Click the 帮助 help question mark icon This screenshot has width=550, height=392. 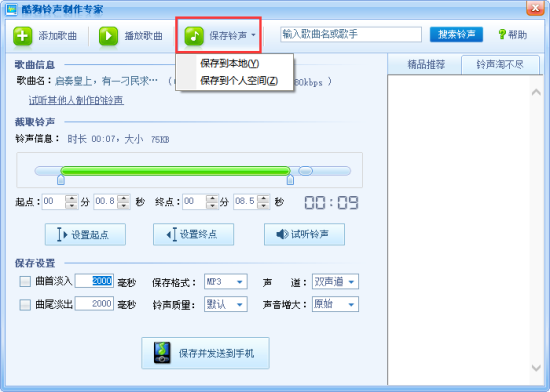click(x=502, y=34)
